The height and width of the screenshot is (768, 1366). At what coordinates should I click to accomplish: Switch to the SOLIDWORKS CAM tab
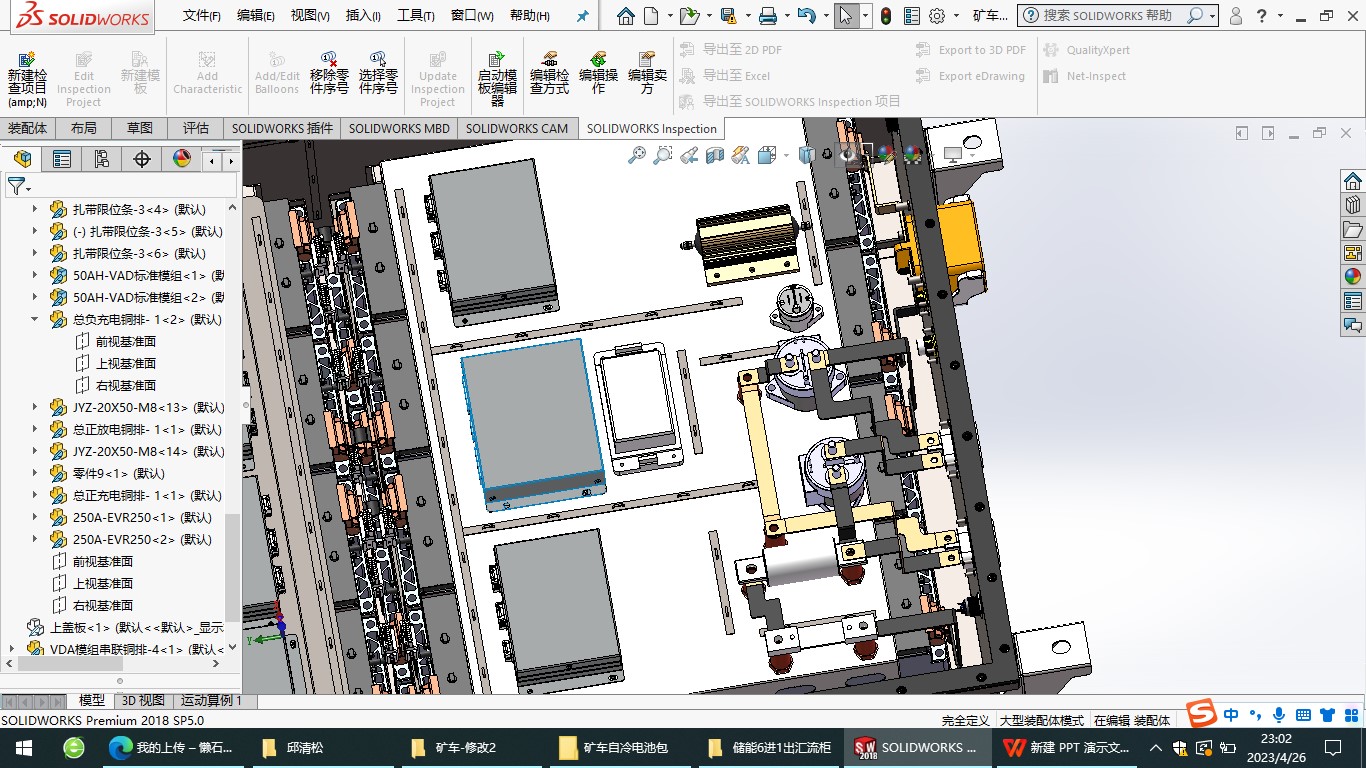[x=518, y=128]
